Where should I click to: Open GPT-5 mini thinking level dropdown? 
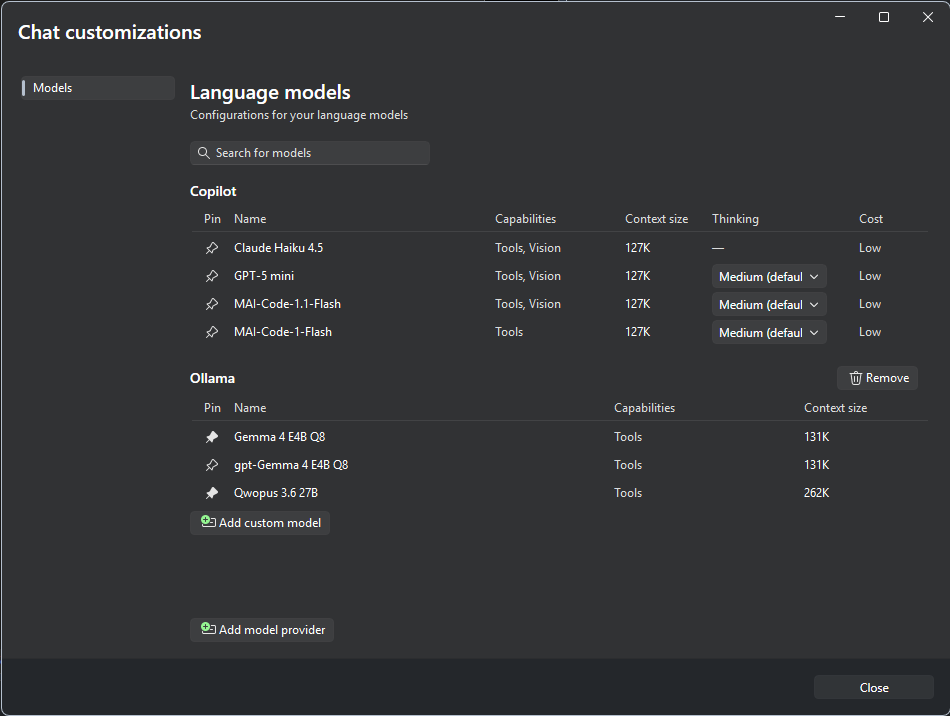coord(769,276)
